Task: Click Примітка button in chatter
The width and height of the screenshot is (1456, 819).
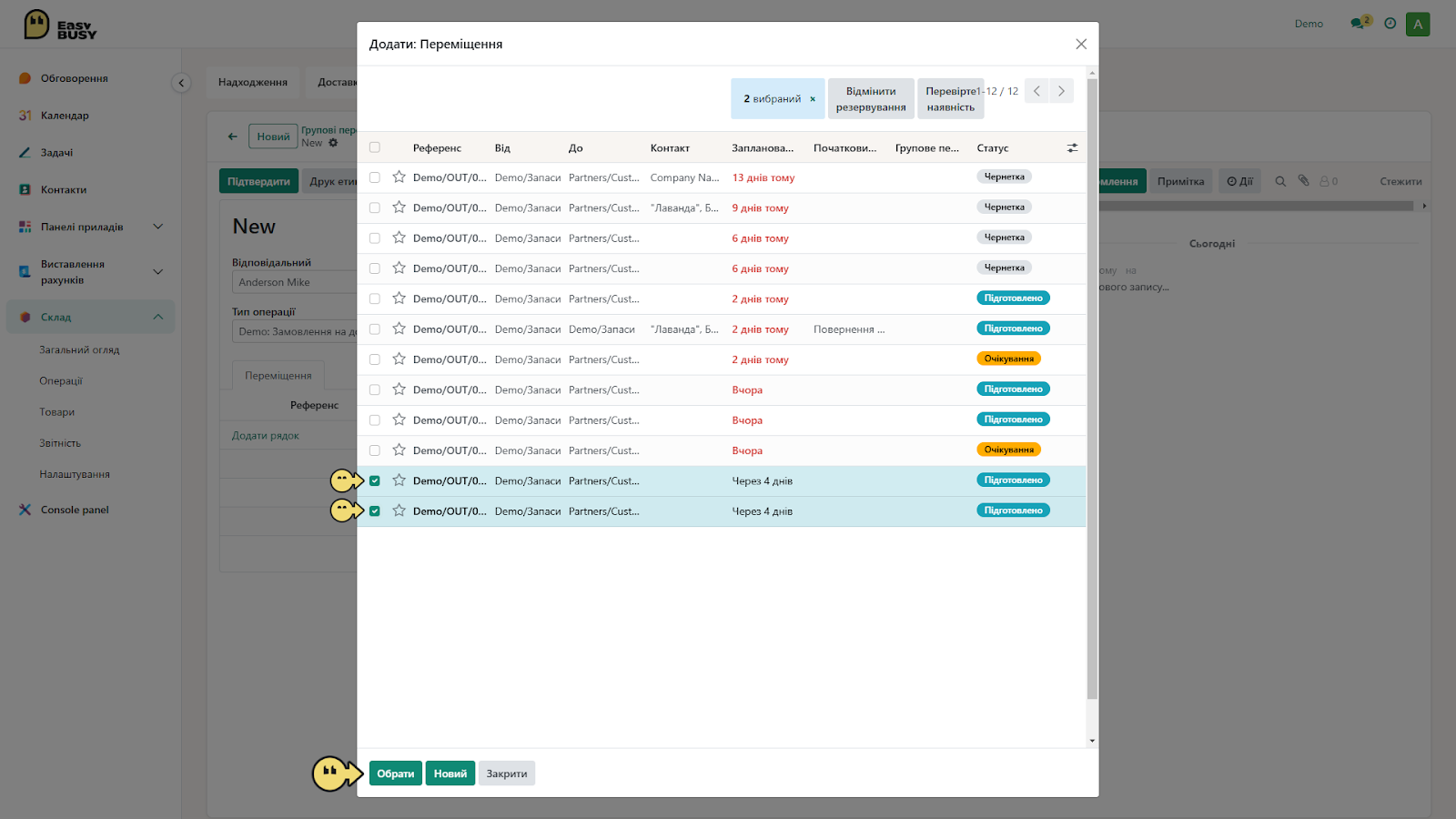Action: click(x=1180, y=181)
